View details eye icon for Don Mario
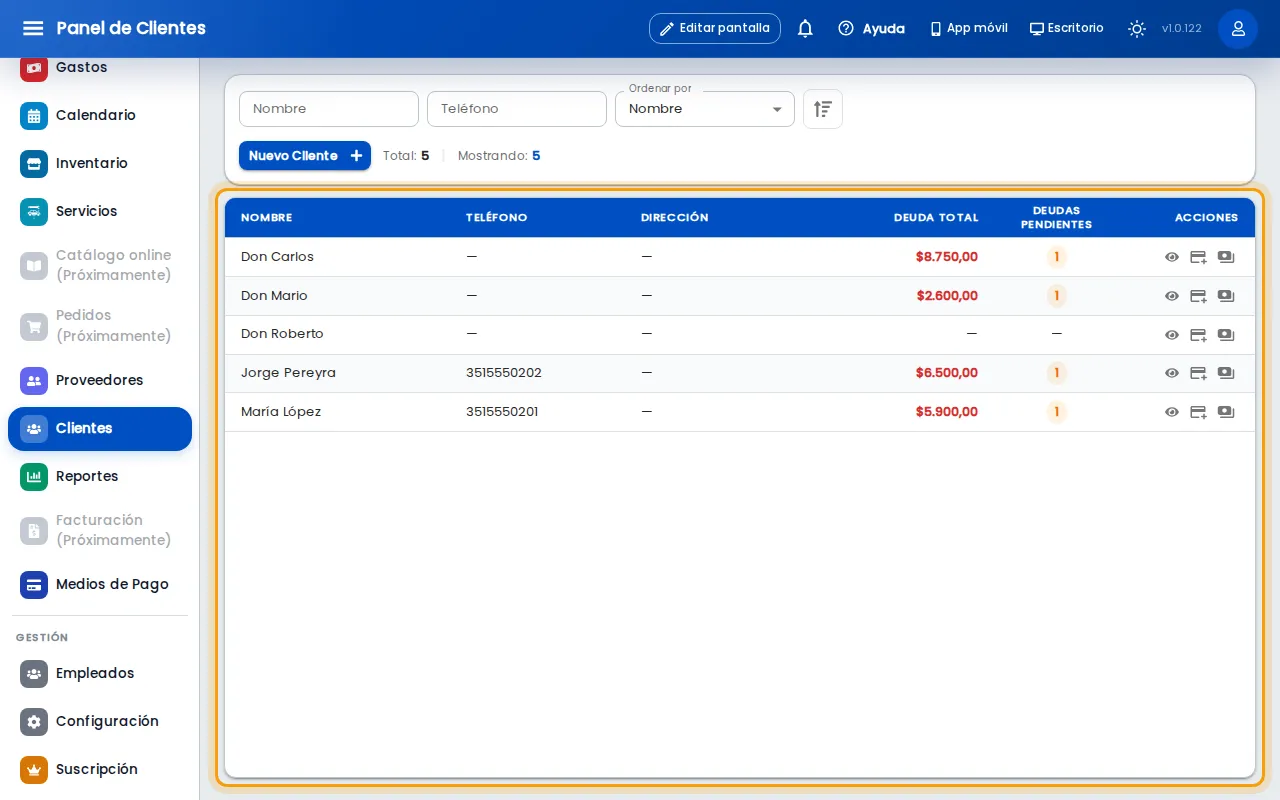 1172,296
